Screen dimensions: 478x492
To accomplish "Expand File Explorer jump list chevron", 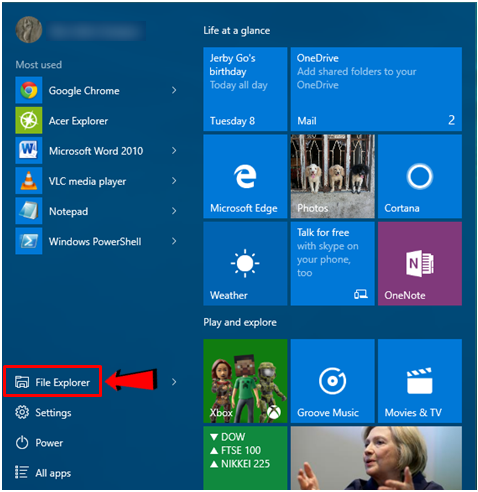I will pos(174,382).
